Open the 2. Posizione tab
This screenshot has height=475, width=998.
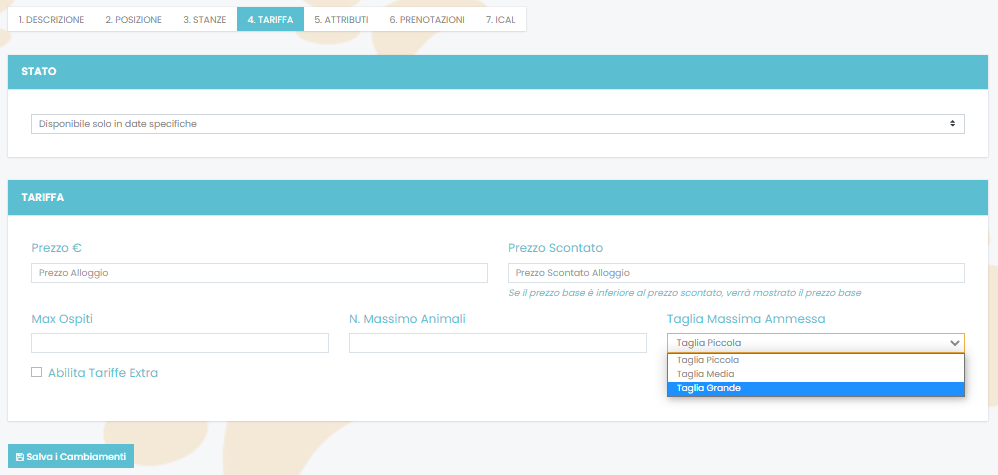[x=133, y=19]
